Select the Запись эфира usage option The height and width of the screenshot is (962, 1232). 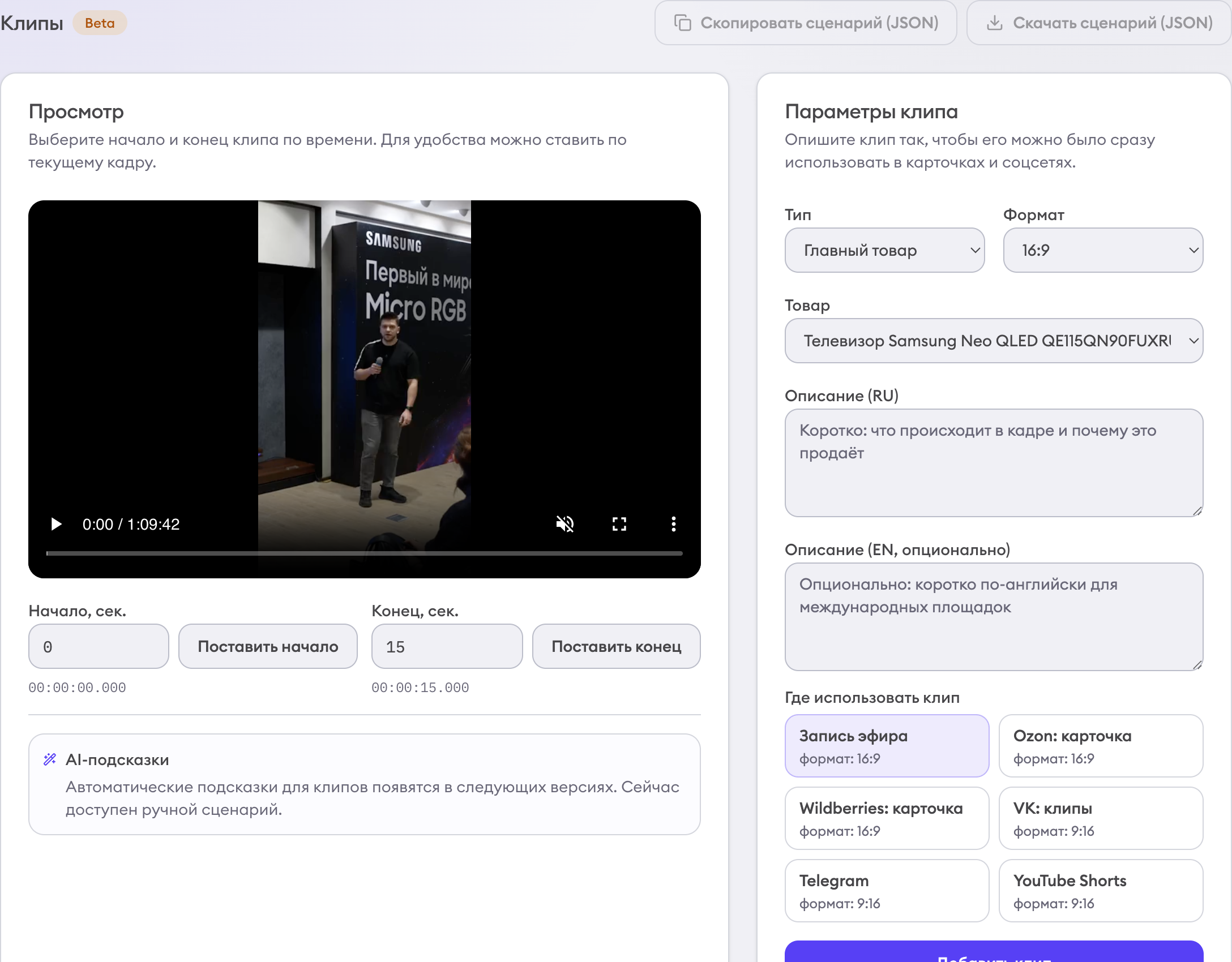tap(887, 746)
